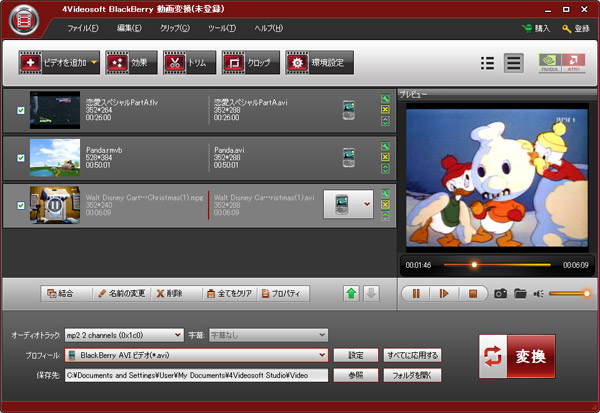The width and height of the screenshot is (600, 413).
Task: Toggle NVIDIA acceleration icon
Action: 550,63
